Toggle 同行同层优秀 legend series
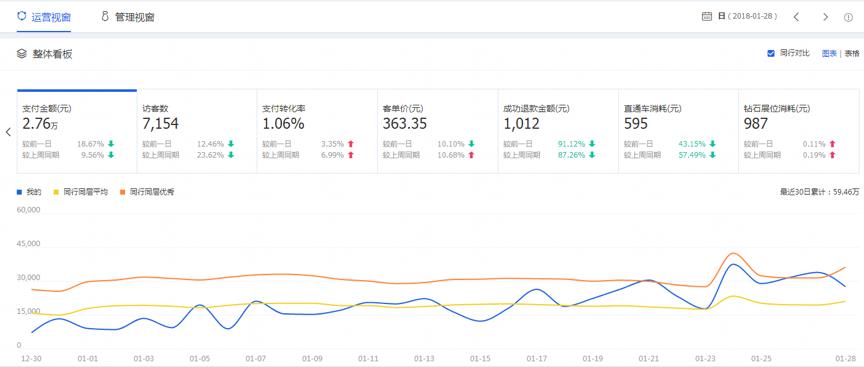 tap(147, 192)
